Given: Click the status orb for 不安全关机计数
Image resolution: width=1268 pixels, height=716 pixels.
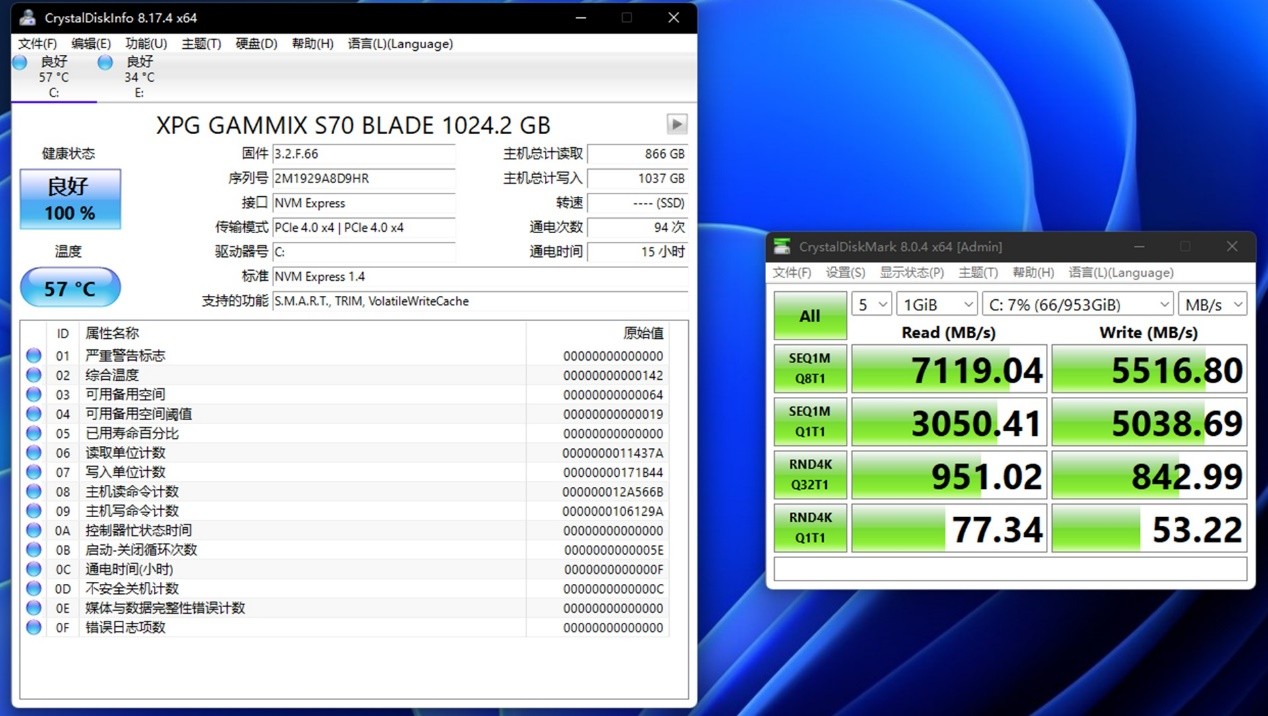Looking at the screenshot, I should pyautogui.click(x=34, y=588).
